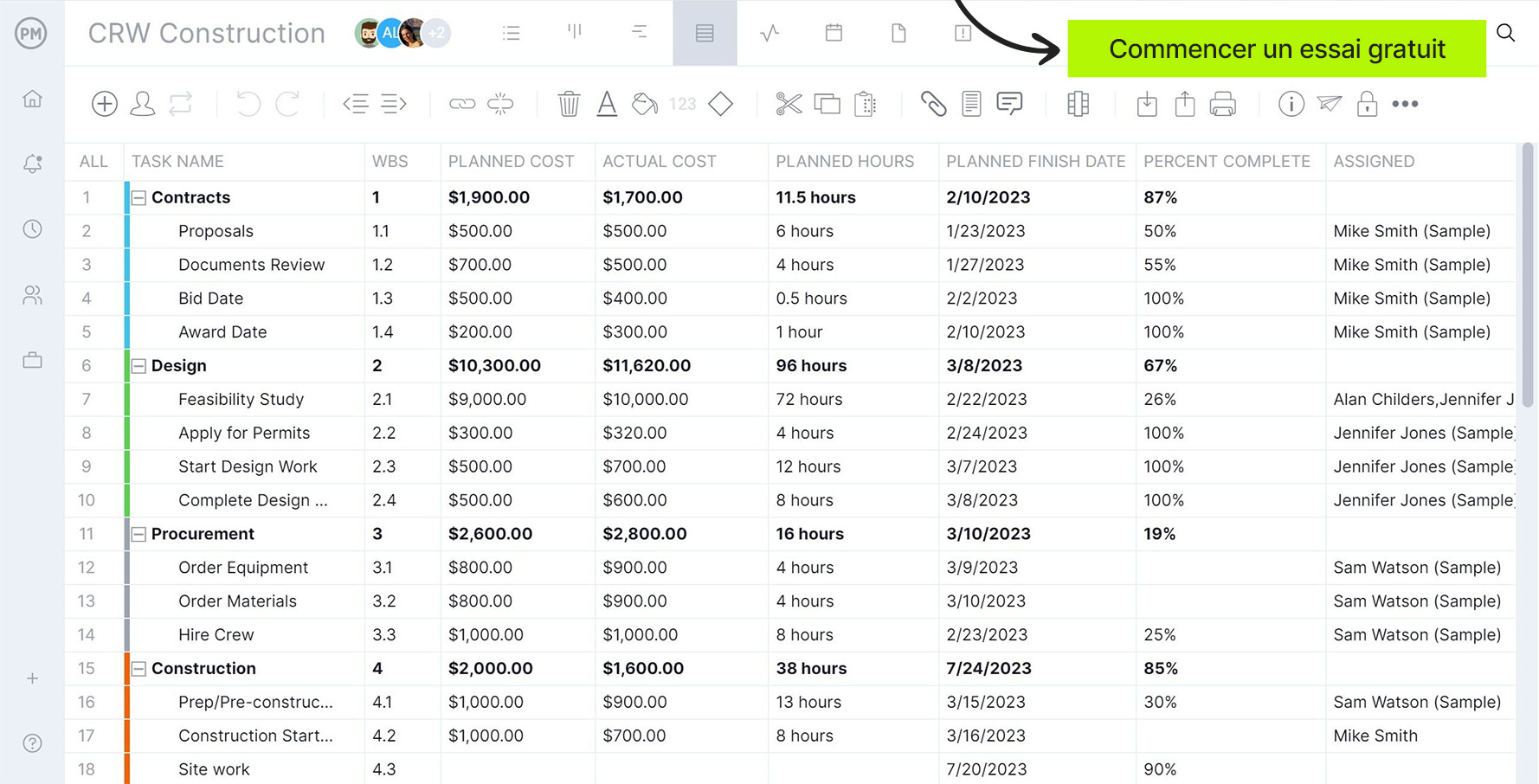Image resolution: width=1539 pixels, height=784 pixels.
Task: Click the TASK NAME column header
Action: click(x=177, y=161)
